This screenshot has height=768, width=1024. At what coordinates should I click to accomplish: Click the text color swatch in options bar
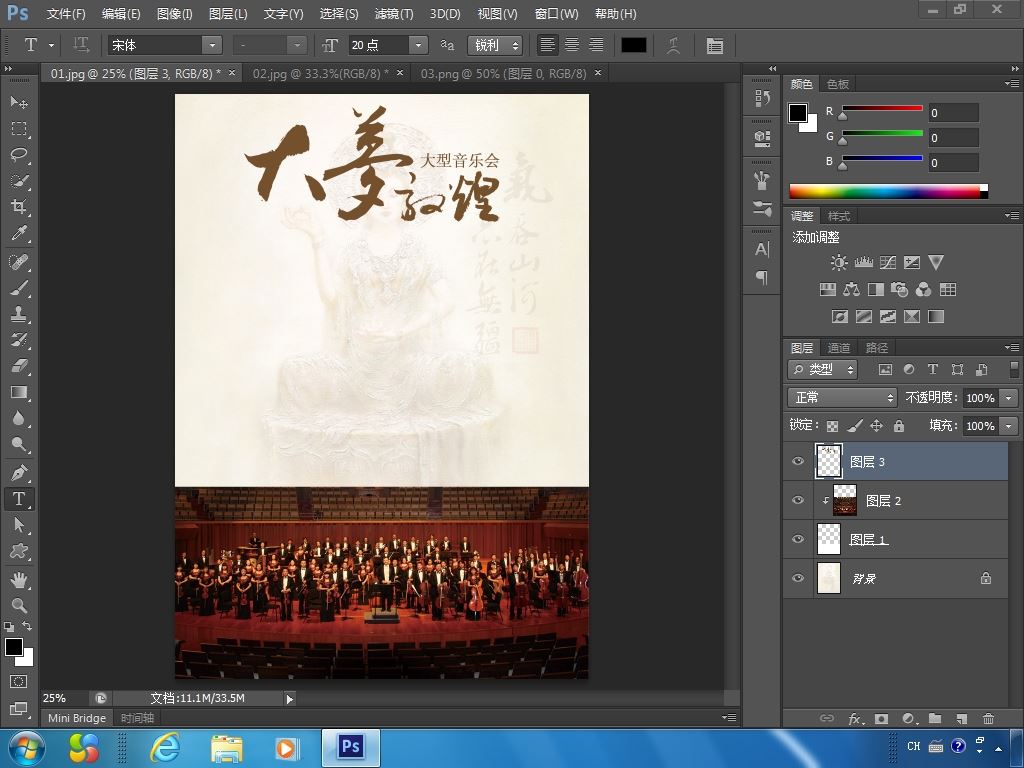point(633,45)
